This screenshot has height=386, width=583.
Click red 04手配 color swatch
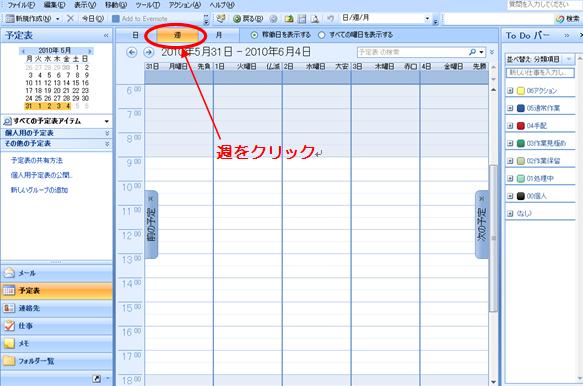point(521,126)
